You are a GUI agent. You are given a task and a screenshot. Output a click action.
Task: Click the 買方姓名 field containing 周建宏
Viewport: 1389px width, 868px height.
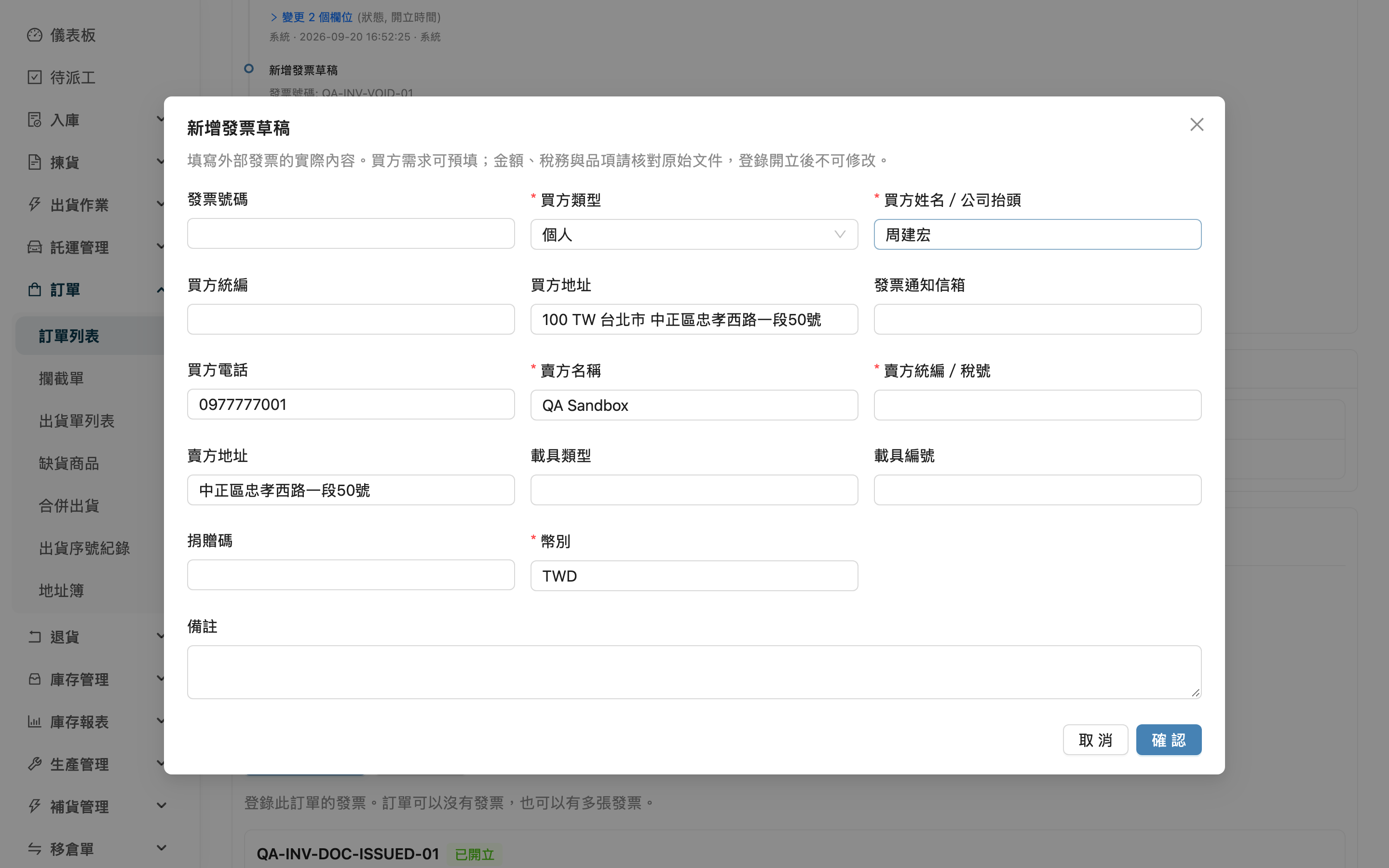[x=1037, y=234]
